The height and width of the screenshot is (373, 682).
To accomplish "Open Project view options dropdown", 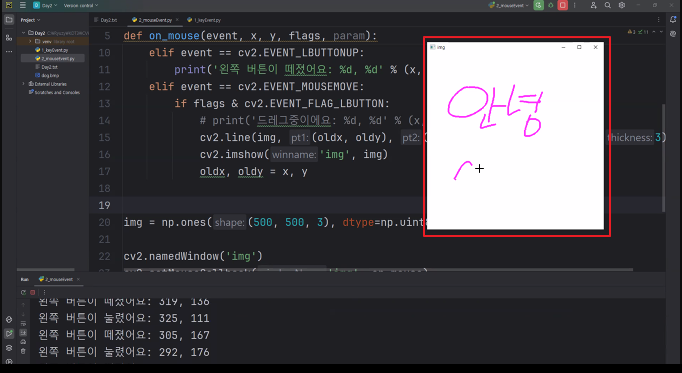I will (x=30, y=20).
